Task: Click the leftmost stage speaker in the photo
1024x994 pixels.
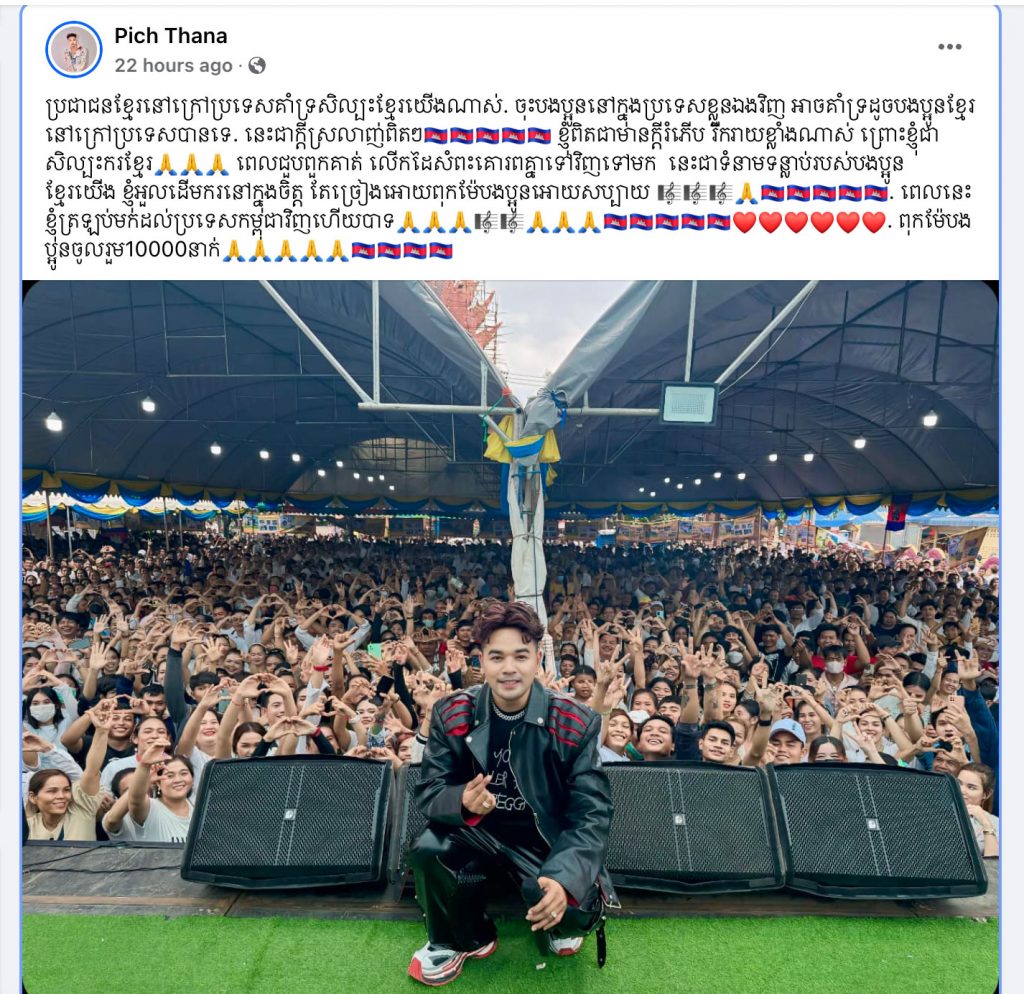Action: point(288,822)
